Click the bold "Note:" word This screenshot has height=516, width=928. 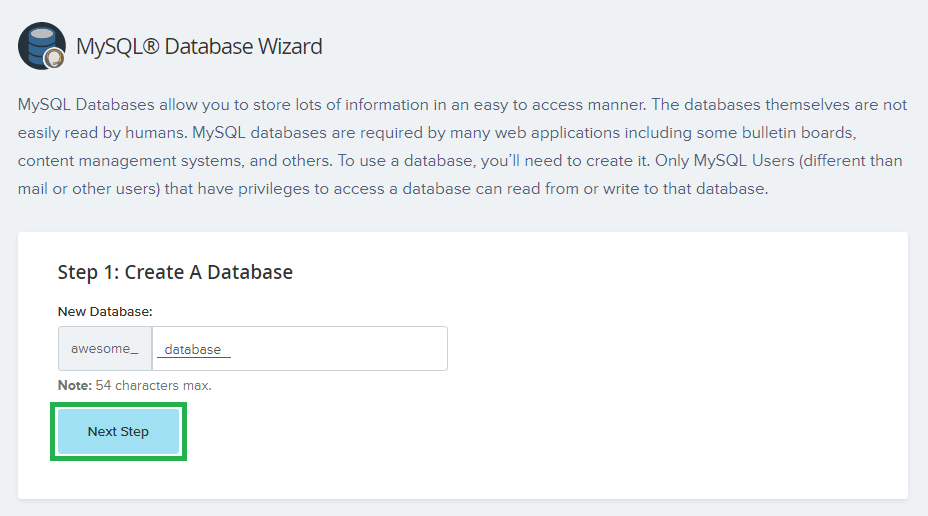(x=75, y=385)
